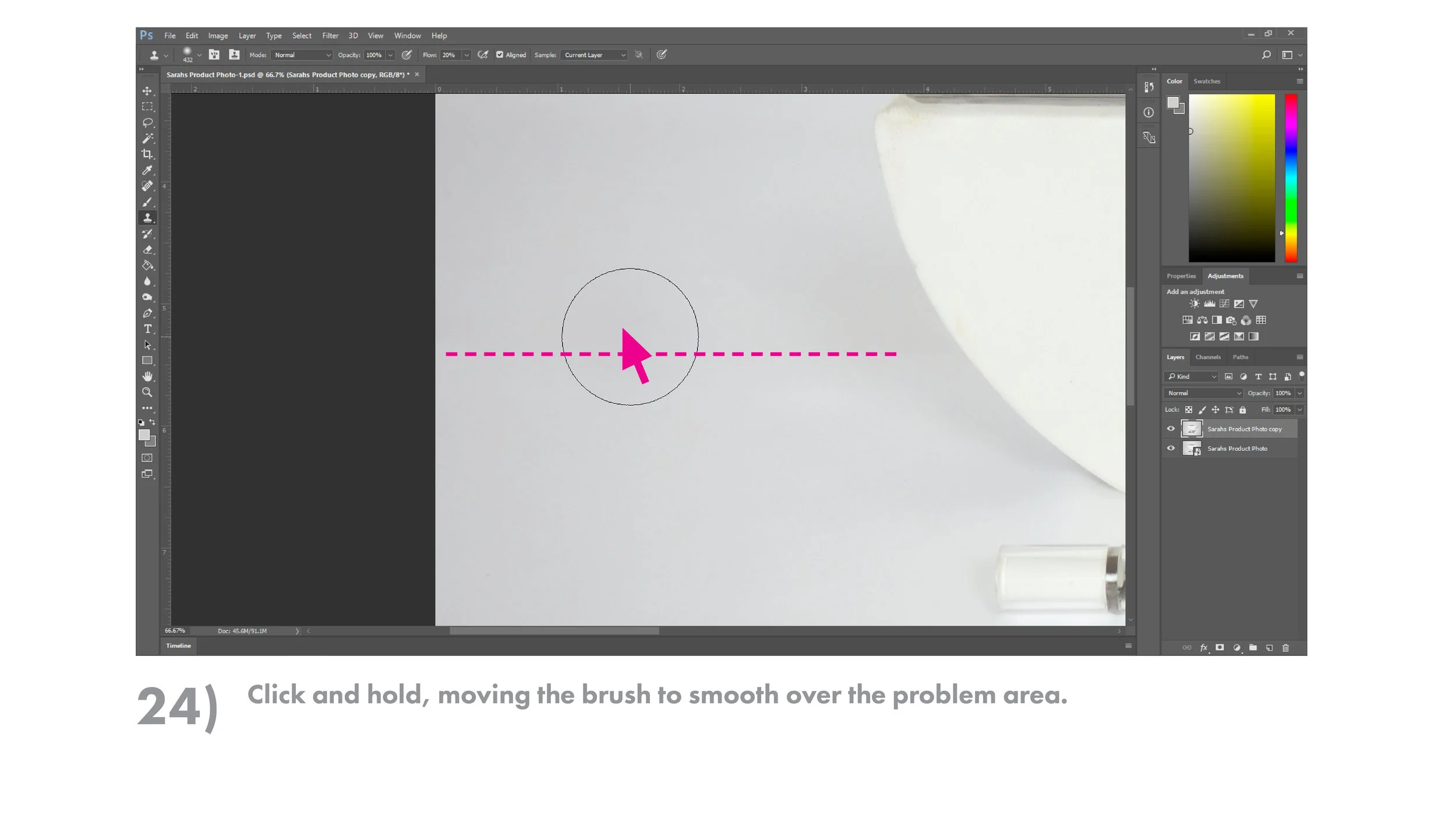Click the toolbox foreground color swatch
1456x819 pixels.
pyautogui.click(x=144, y=435)
